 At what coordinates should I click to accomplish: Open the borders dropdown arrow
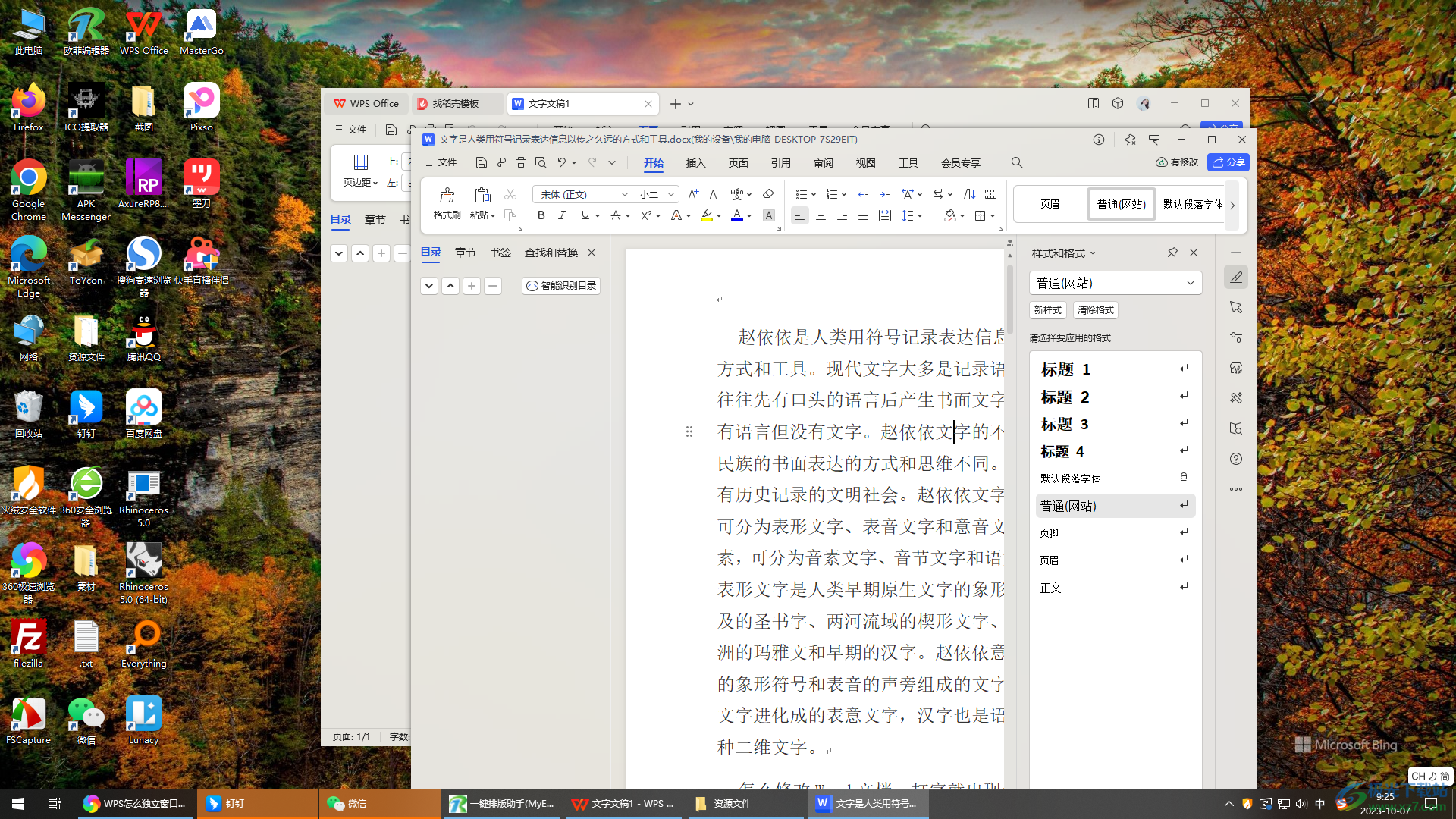pos(992,216)
